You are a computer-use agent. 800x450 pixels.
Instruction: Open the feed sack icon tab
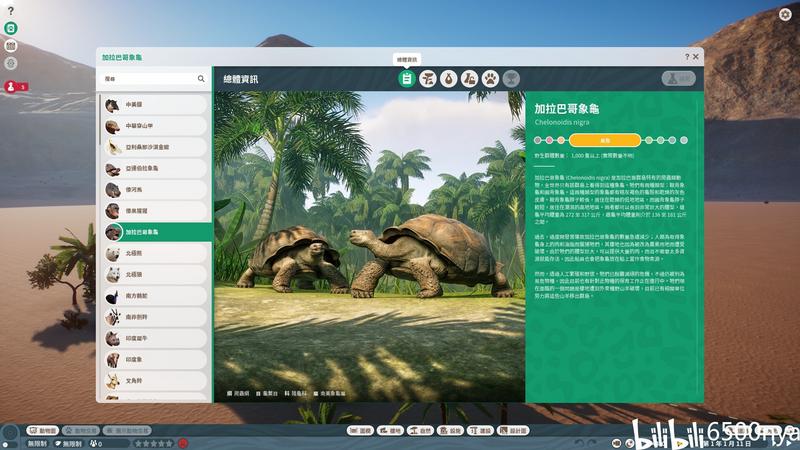(x=448, y=79)
